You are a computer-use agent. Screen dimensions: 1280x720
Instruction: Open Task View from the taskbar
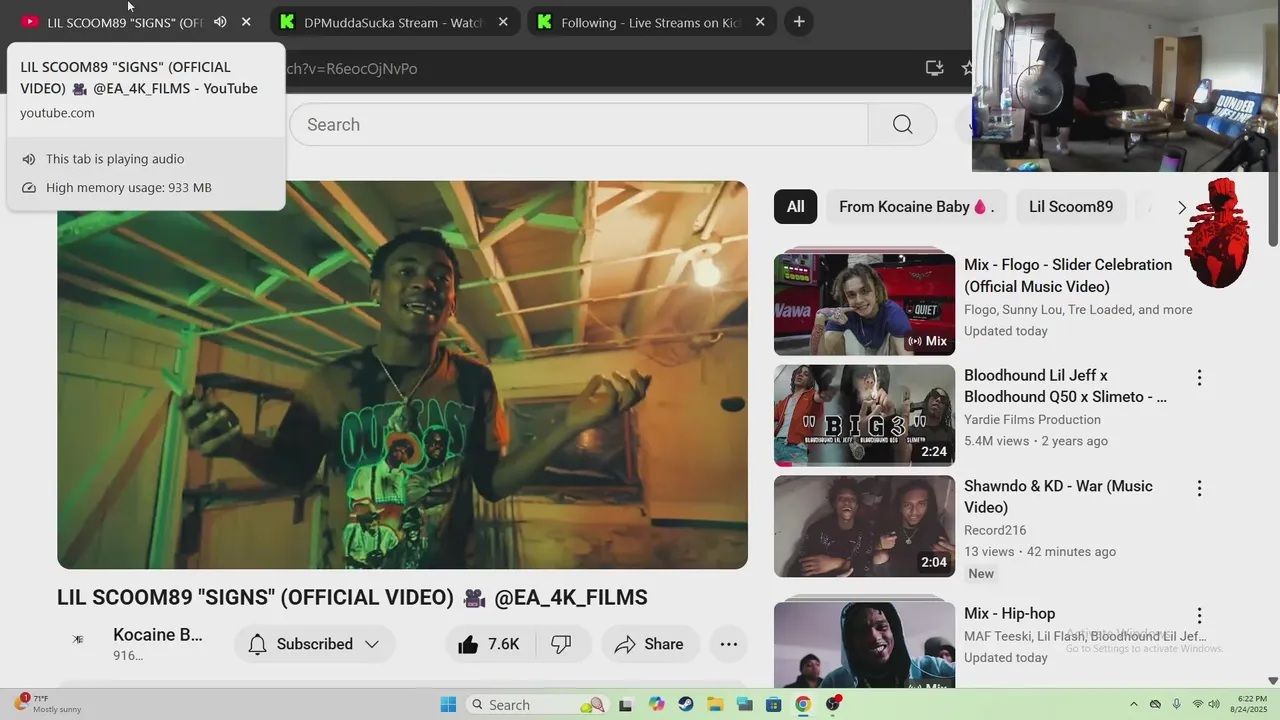(626, 704)
